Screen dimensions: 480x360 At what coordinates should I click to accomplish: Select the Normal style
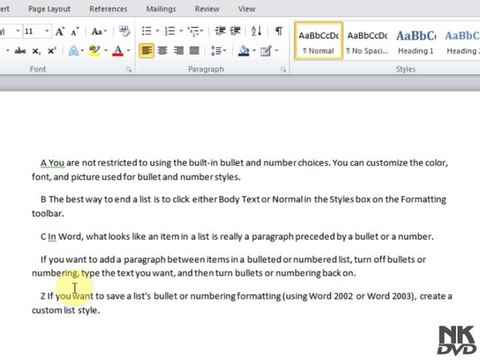click(x=318, y=41)
